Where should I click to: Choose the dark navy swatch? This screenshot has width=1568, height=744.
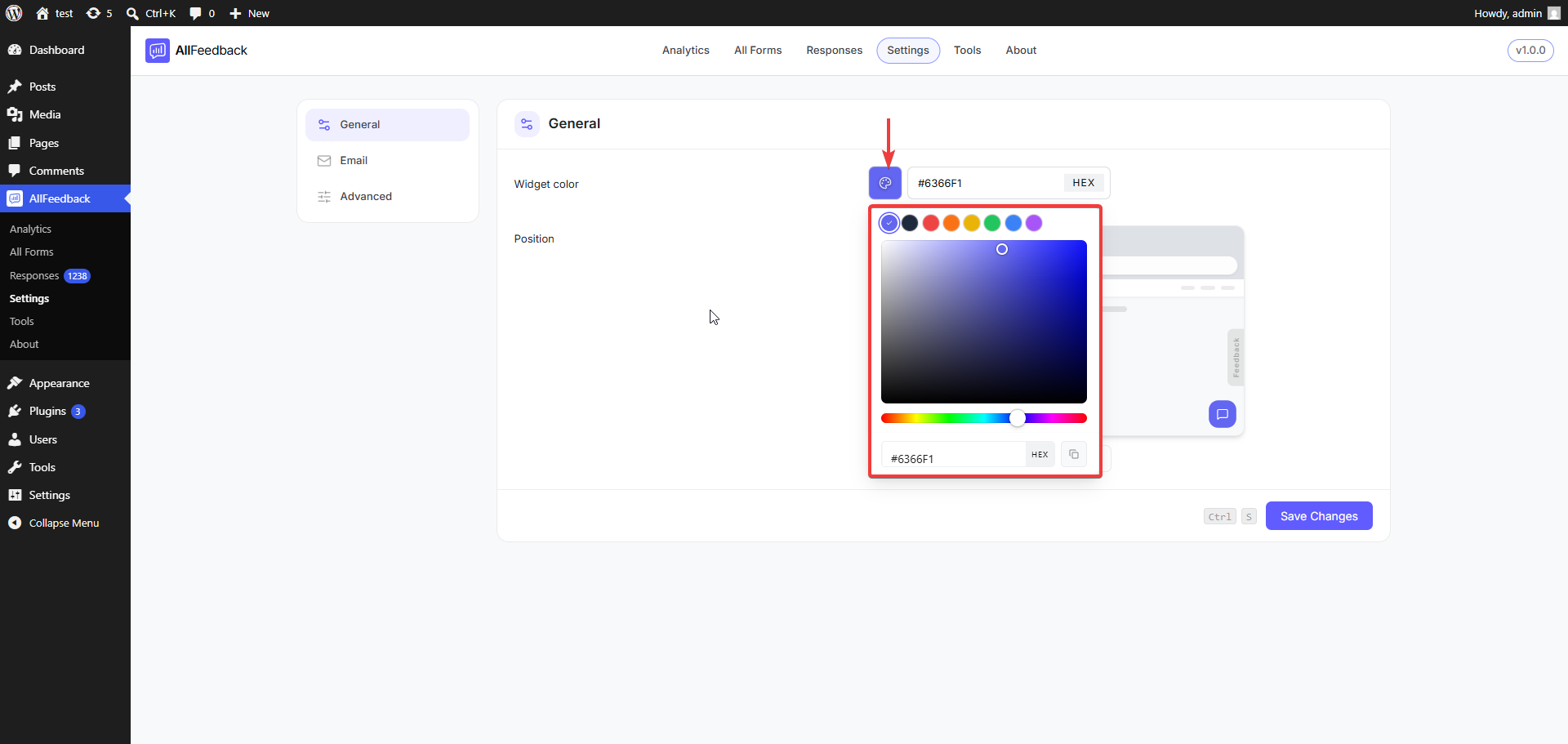(910, 223)
